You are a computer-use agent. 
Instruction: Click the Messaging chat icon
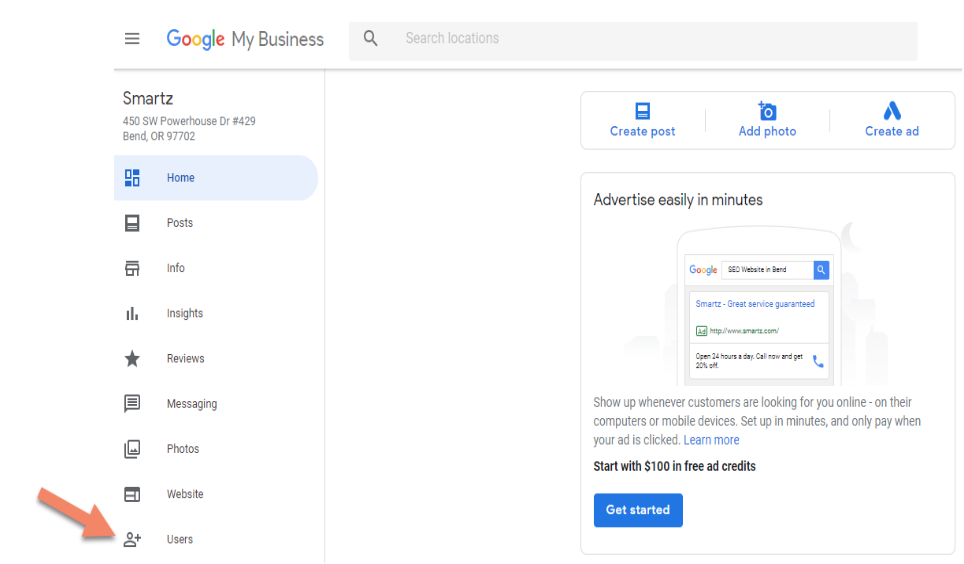(x=132, y=403)
